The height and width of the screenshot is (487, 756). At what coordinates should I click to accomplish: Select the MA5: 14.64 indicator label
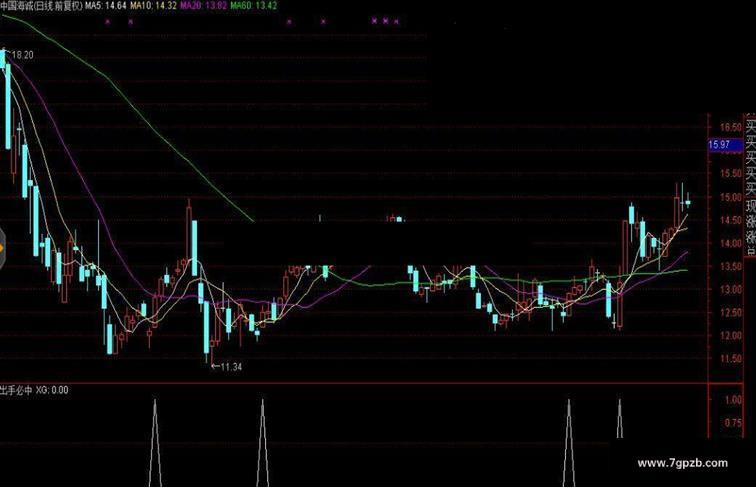pyautogui.click(x=106, y=6)
